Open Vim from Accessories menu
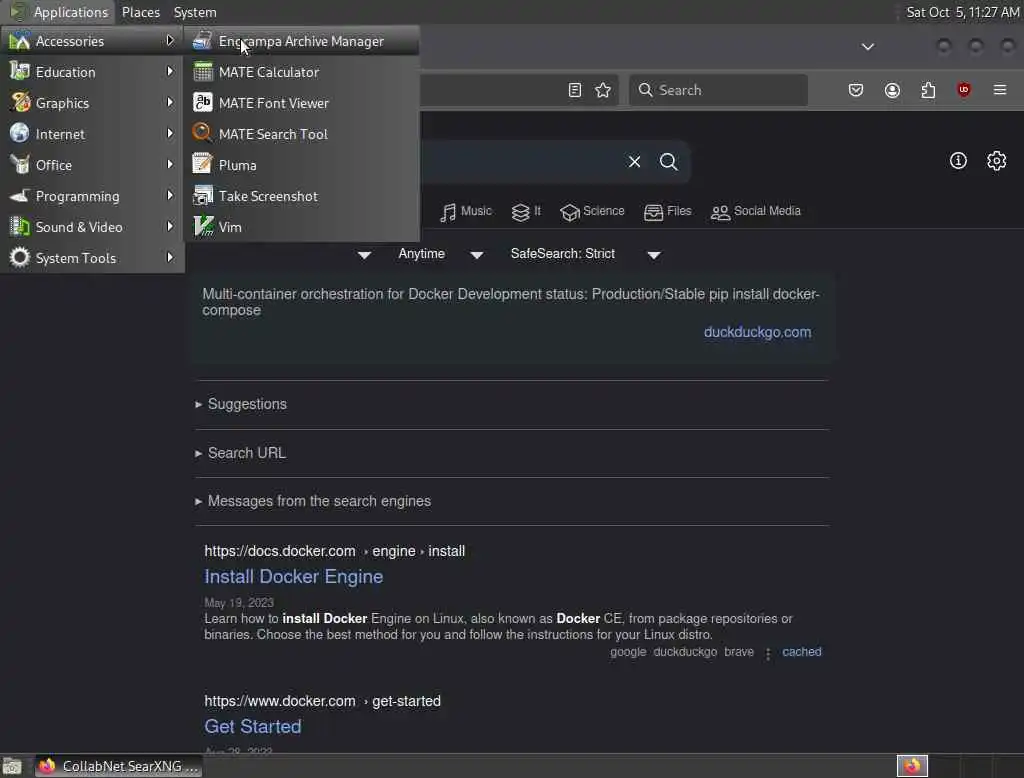1024x778 pixels. [x=302, y=227]
